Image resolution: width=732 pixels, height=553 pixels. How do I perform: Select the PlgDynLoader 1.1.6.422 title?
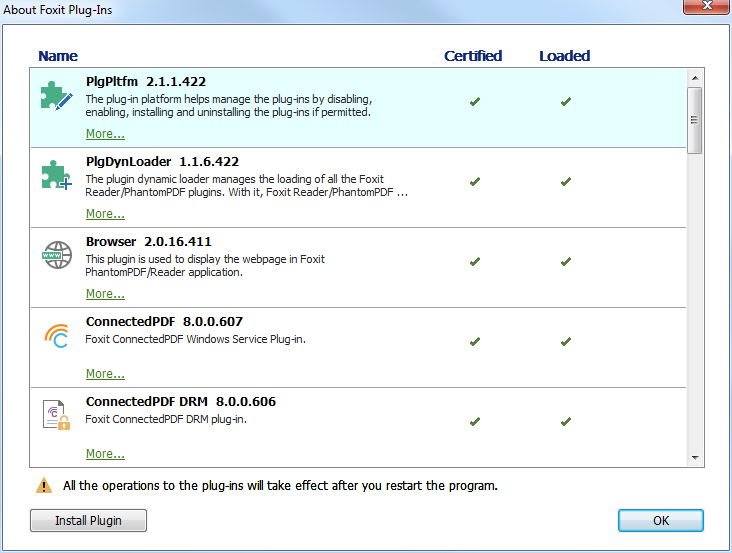[162, 161]
